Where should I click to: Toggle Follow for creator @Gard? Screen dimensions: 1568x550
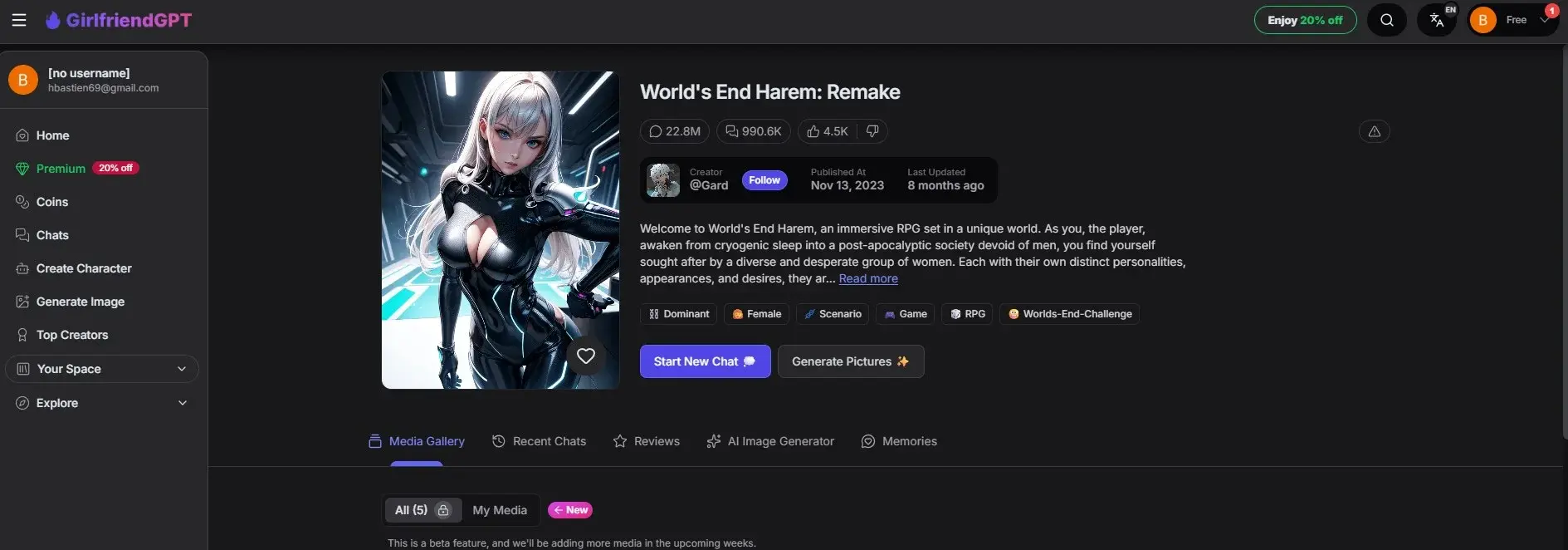tap(764, 180)
